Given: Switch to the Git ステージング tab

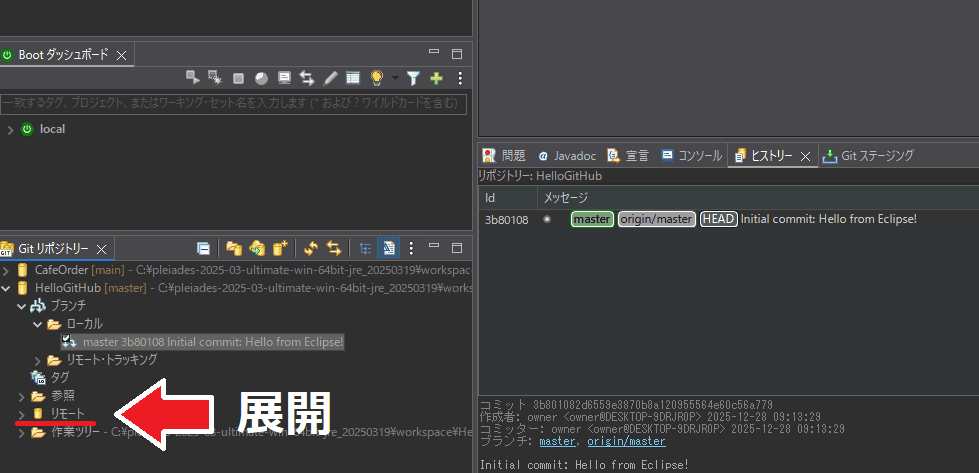Looking at the screenshot, I should click(867, 156).
